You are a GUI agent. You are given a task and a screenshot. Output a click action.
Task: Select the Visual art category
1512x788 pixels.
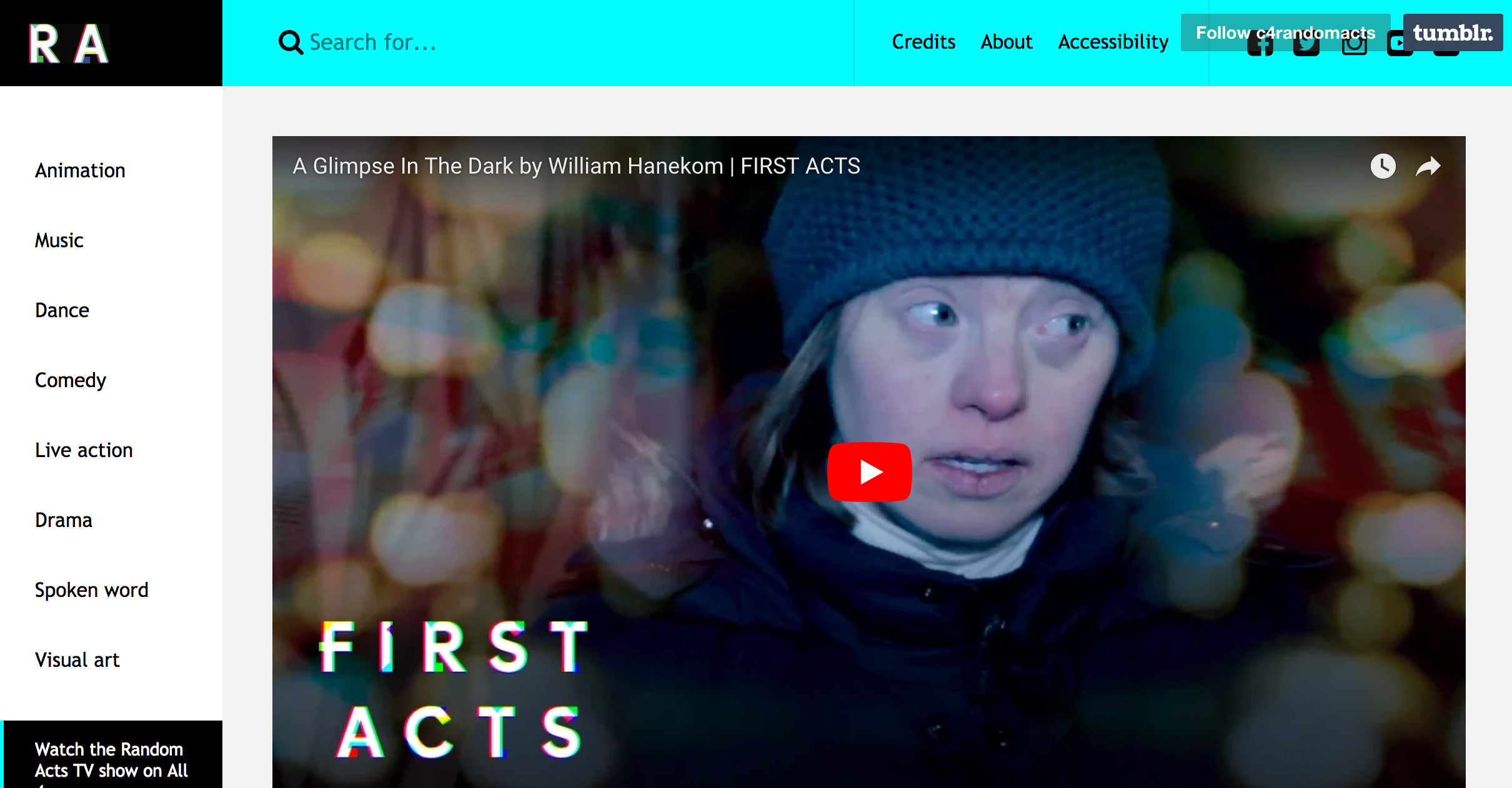coord(77,660)
